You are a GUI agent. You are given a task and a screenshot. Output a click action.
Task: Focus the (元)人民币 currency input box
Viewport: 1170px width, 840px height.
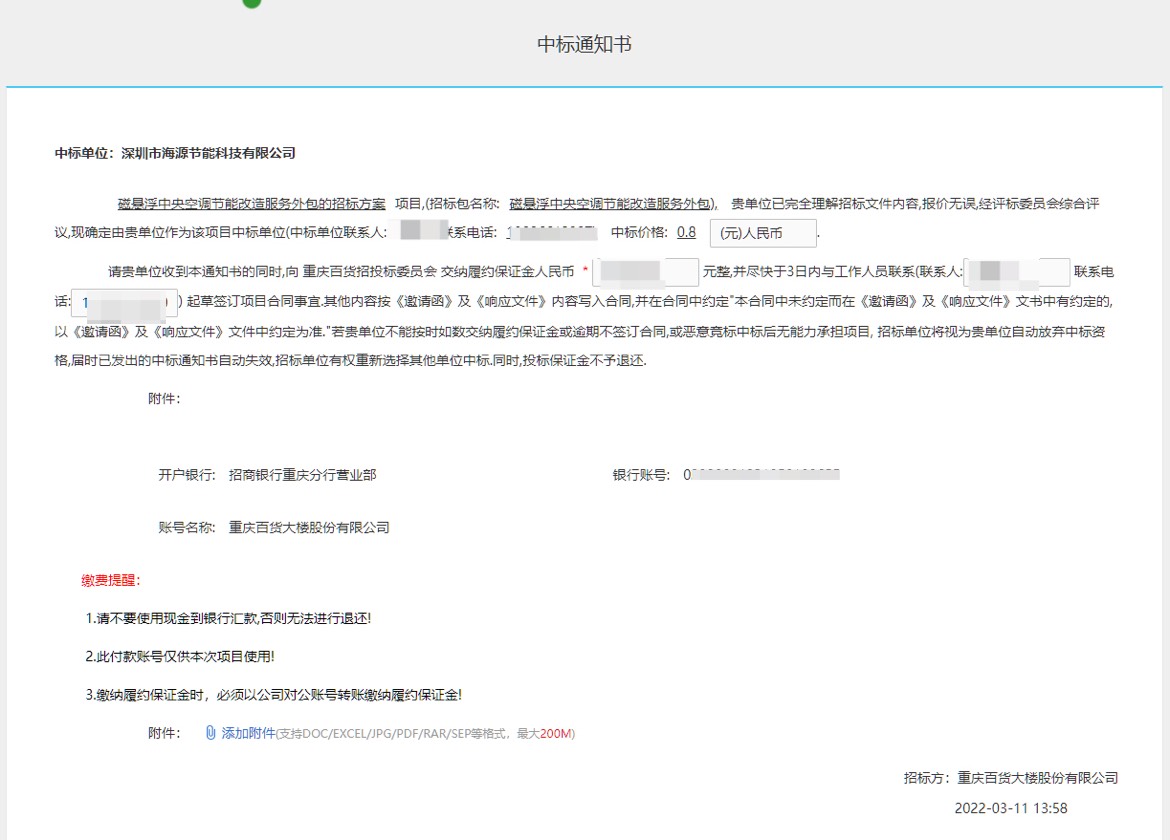pyautogui.click(x=762, y=233)
